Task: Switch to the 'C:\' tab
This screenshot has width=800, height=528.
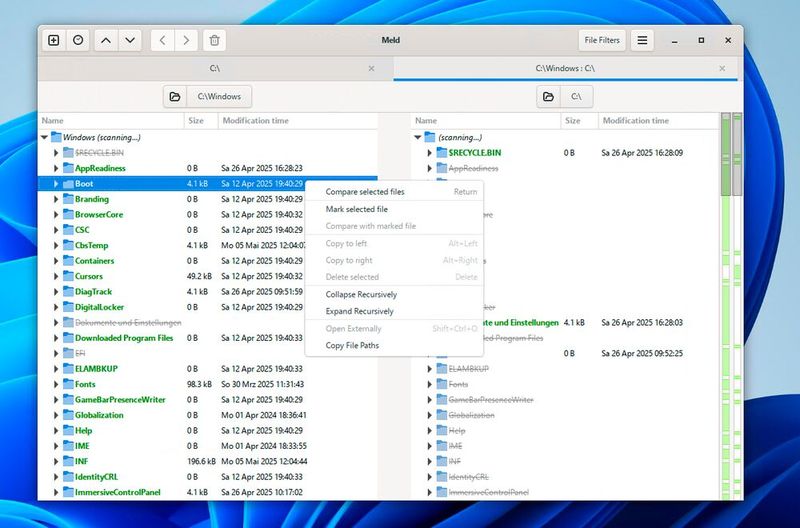Action: (214, 68)
